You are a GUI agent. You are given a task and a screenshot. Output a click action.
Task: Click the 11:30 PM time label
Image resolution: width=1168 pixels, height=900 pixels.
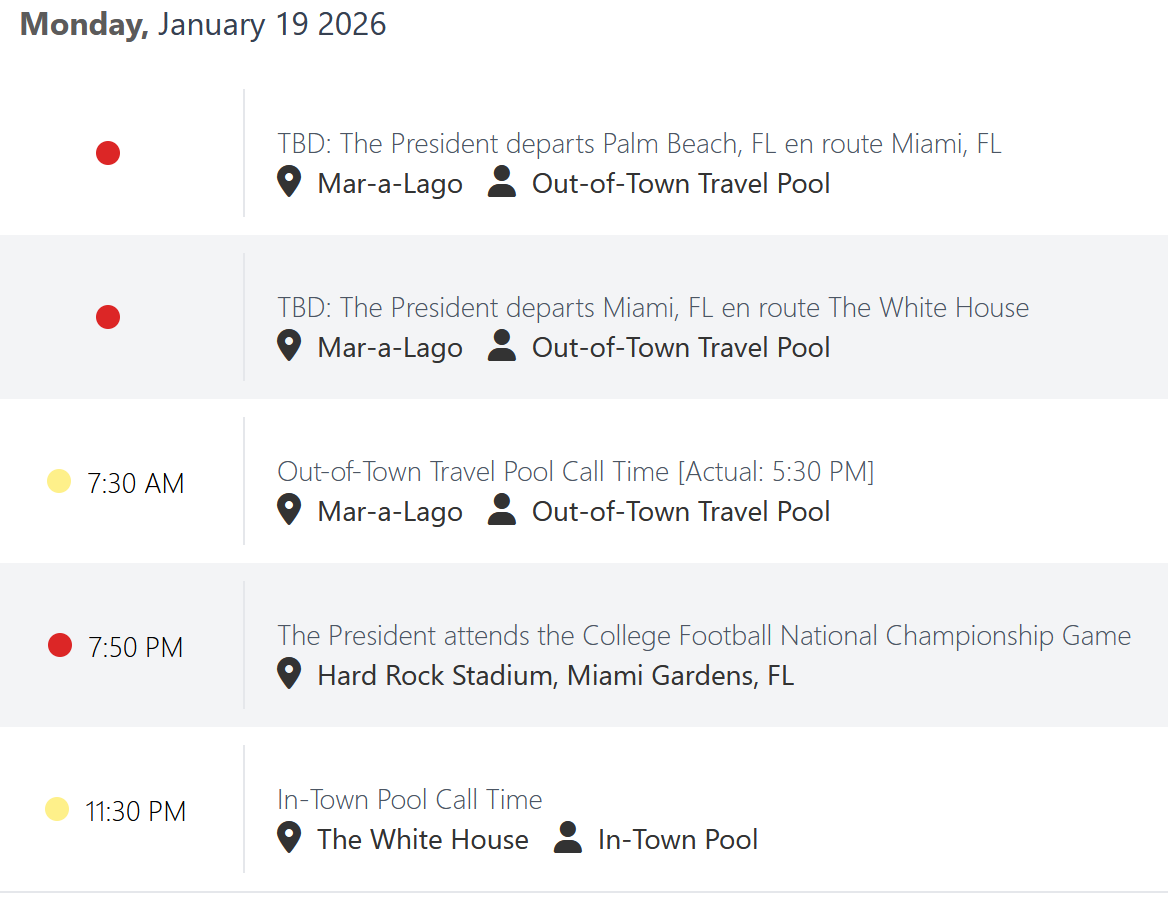click(136, 811)
